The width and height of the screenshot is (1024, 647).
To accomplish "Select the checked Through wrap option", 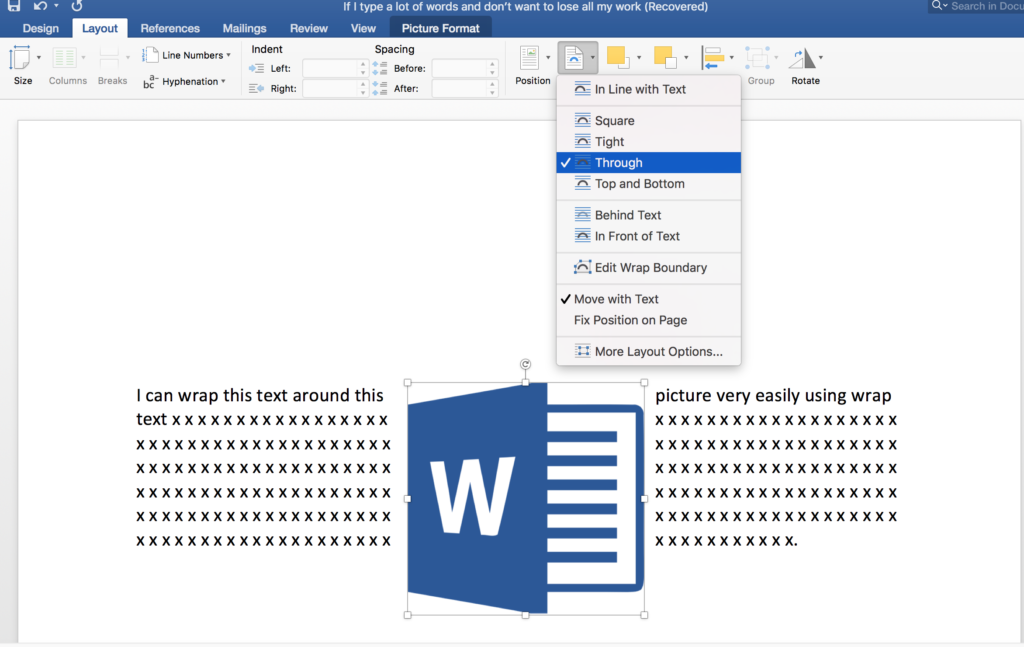I will point(648,163).
